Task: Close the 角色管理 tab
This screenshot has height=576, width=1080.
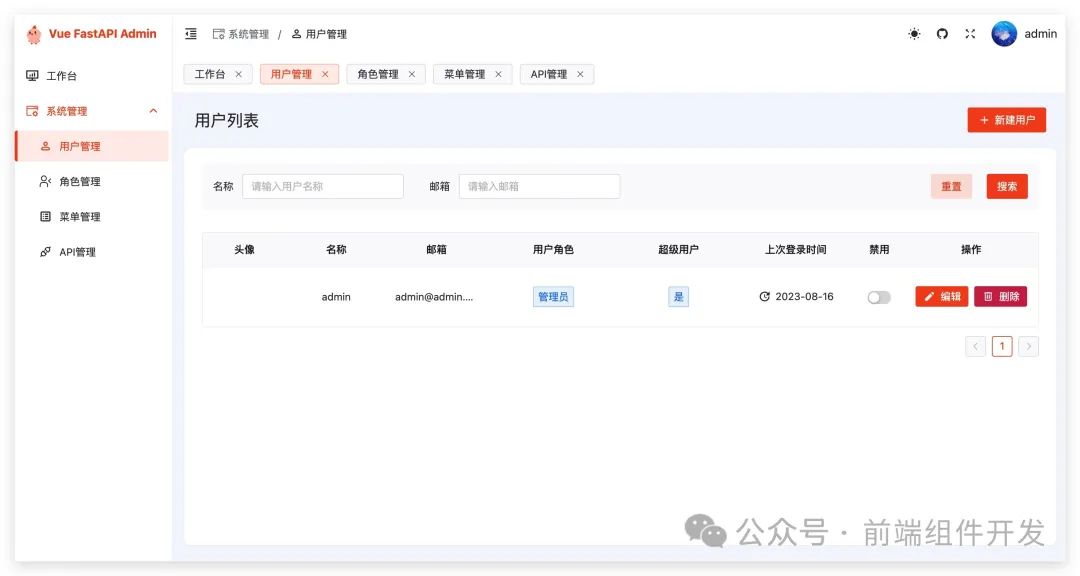Action: tap(413, 73)
